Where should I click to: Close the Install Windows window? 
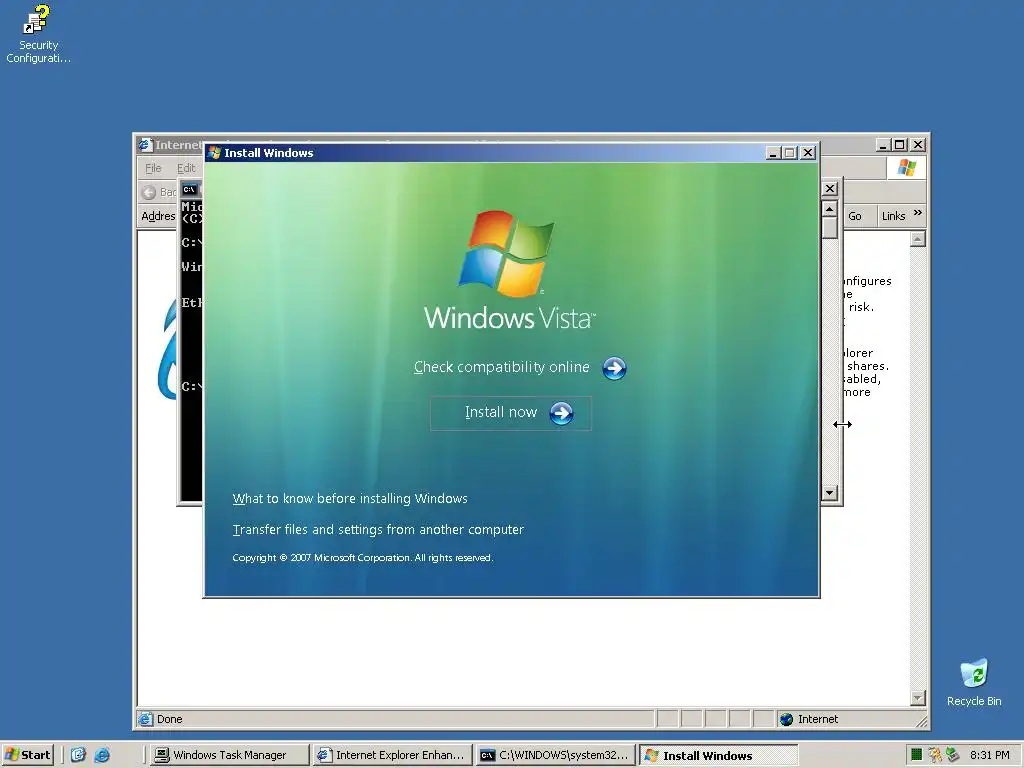(808, 153)
